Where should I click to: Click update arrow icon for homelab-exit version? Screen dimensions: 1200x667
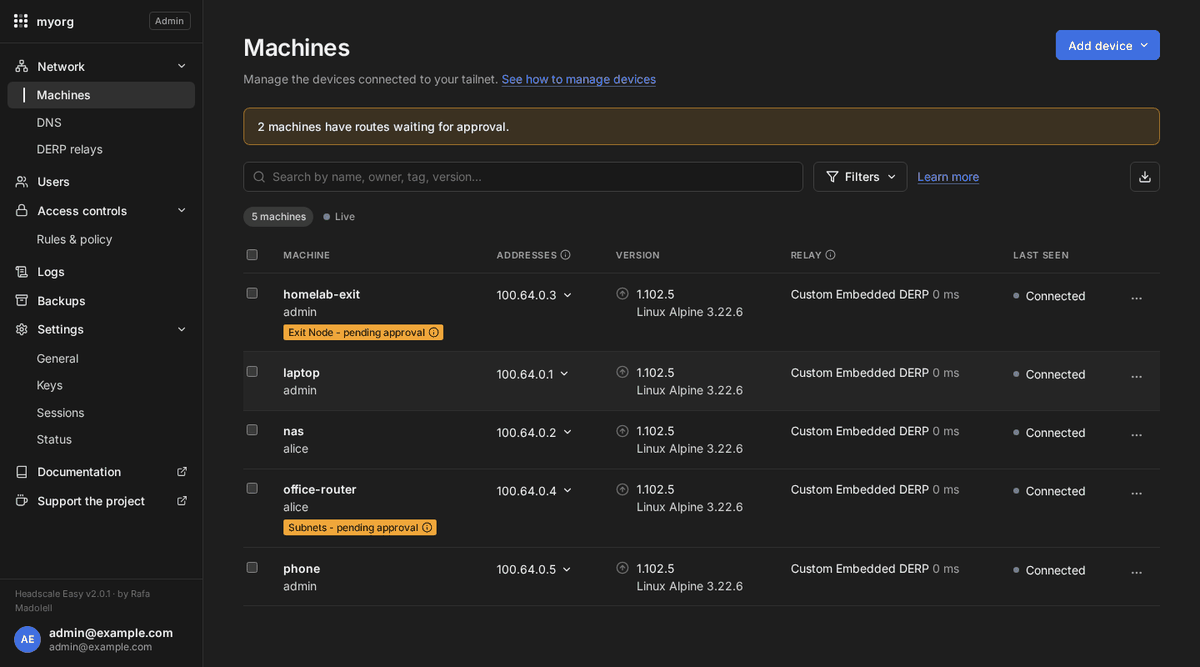(x=622, y=294)
